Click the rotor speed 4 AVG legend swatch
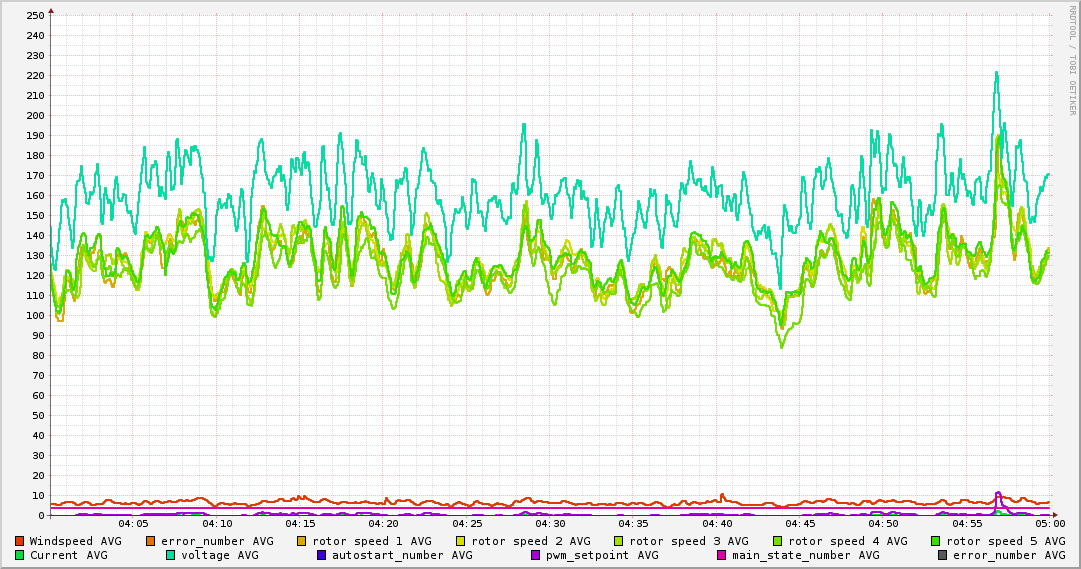Image resolution: width=1081 pixels, height=569 pixels. (x=778, y=541)
